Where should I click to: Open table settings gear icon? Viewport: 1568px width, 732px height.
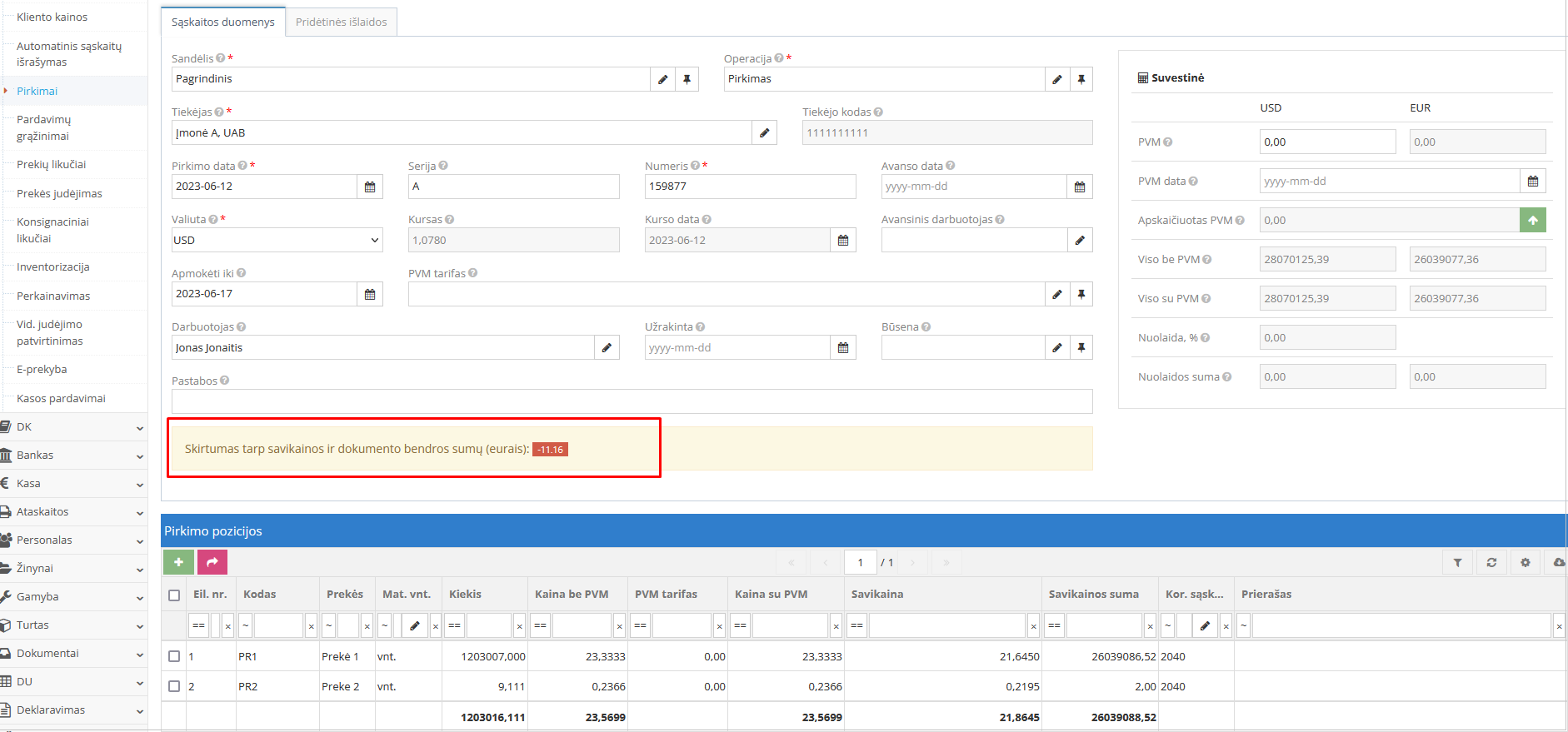pos(1525,563)
